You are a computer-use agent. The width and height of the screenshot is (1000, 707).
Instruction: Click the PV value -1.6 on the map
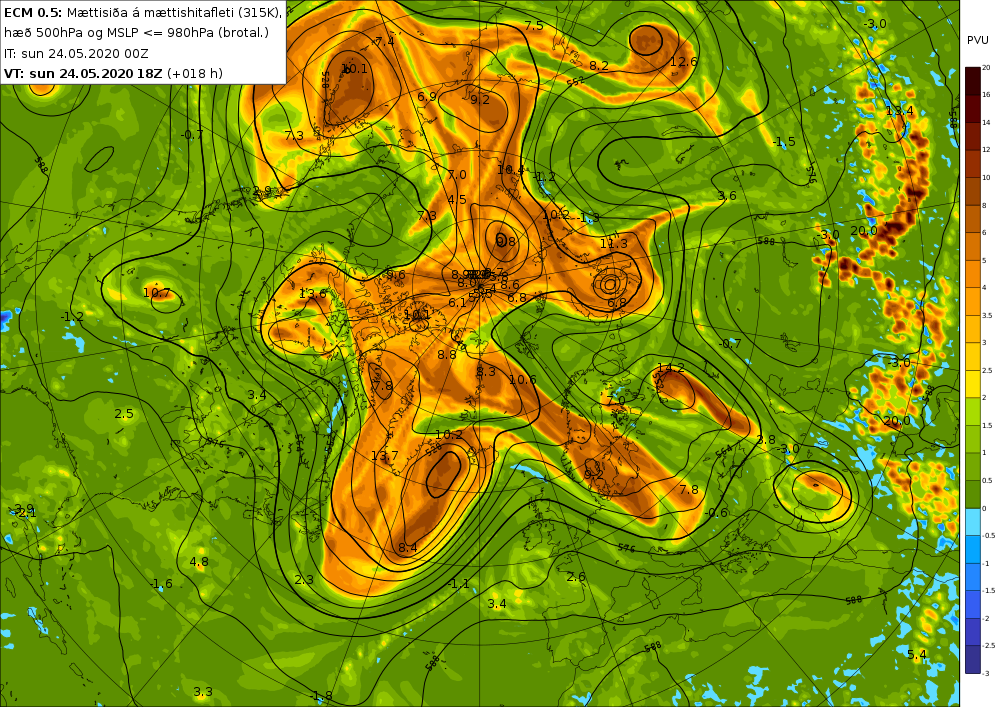(161, 584)
